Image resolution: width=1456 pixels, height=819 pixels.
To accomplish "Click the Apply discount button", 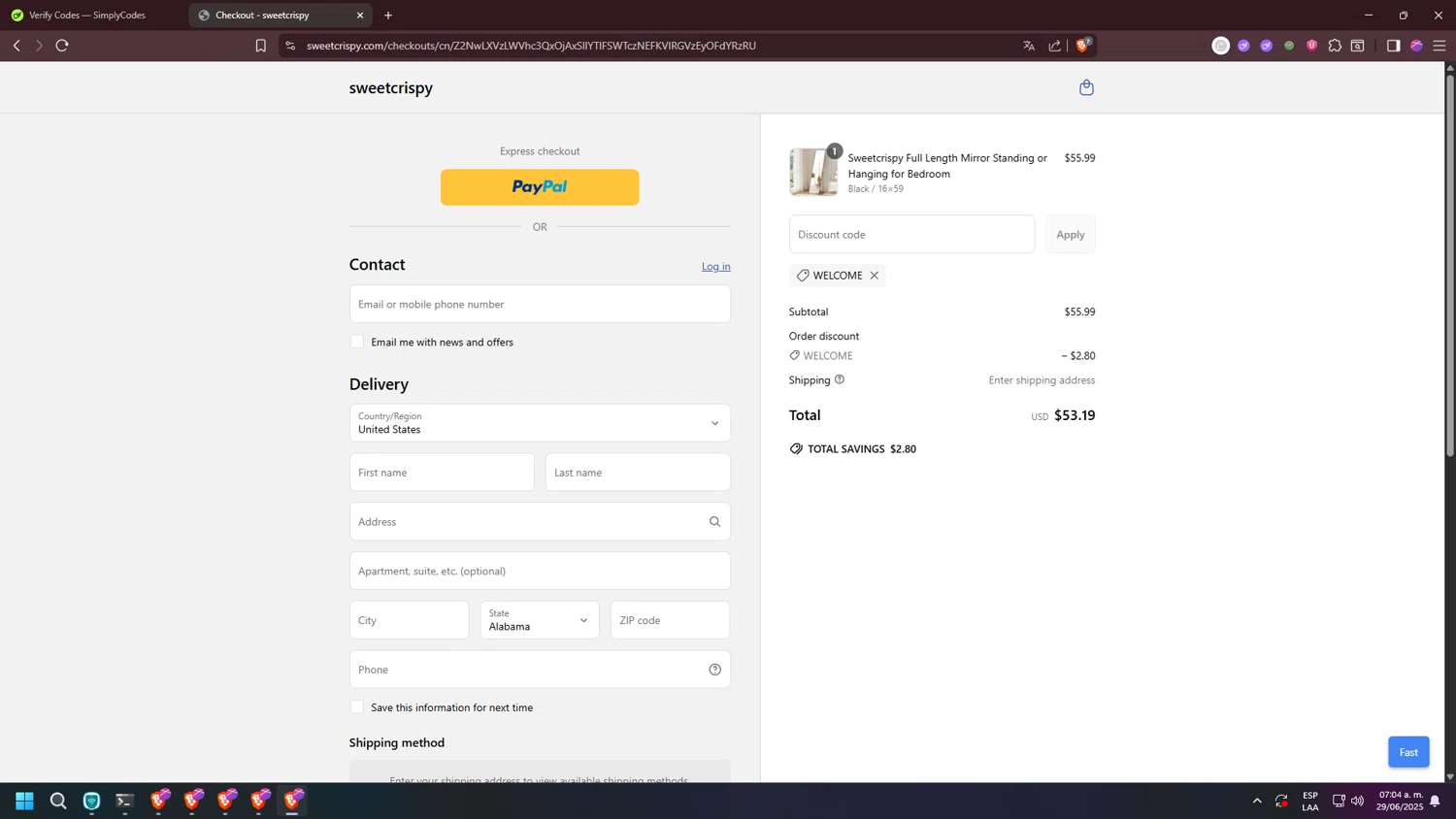I will click(x=1071, y=235).
